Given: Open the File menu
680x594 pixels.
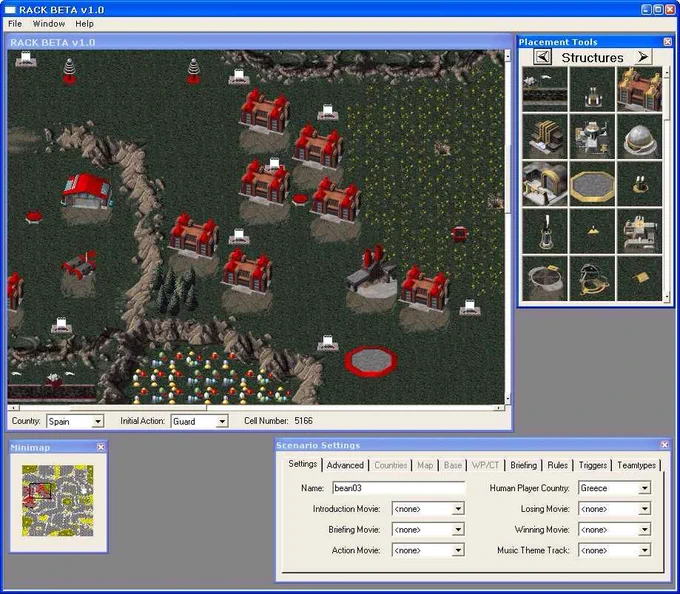Looking at the screenshot, I should [x=15, y=24].
